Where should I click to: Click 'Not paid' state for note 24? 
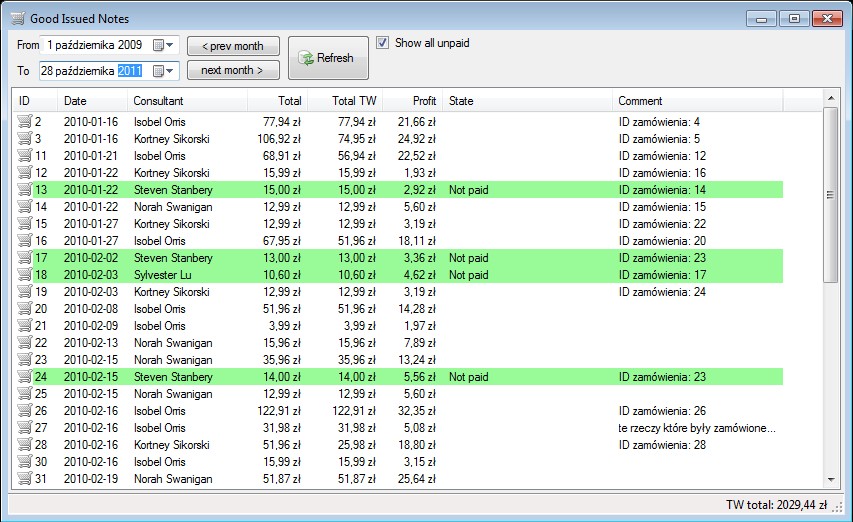[x=468, y=377]
